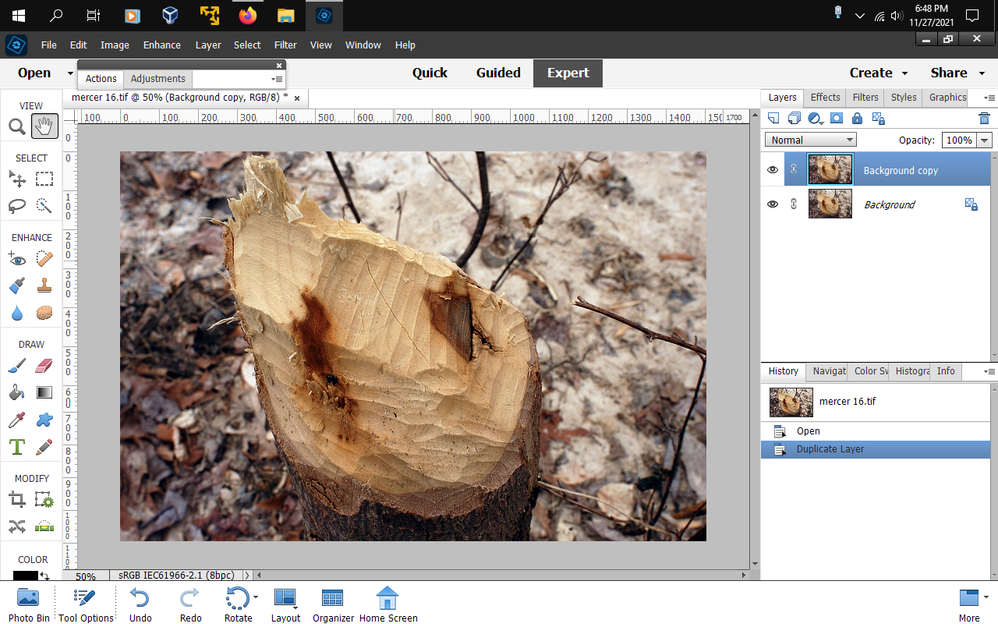This screenshot has width=998, height=624.
Task: Toggle the Tool Options panel
Action: point(86,604)
